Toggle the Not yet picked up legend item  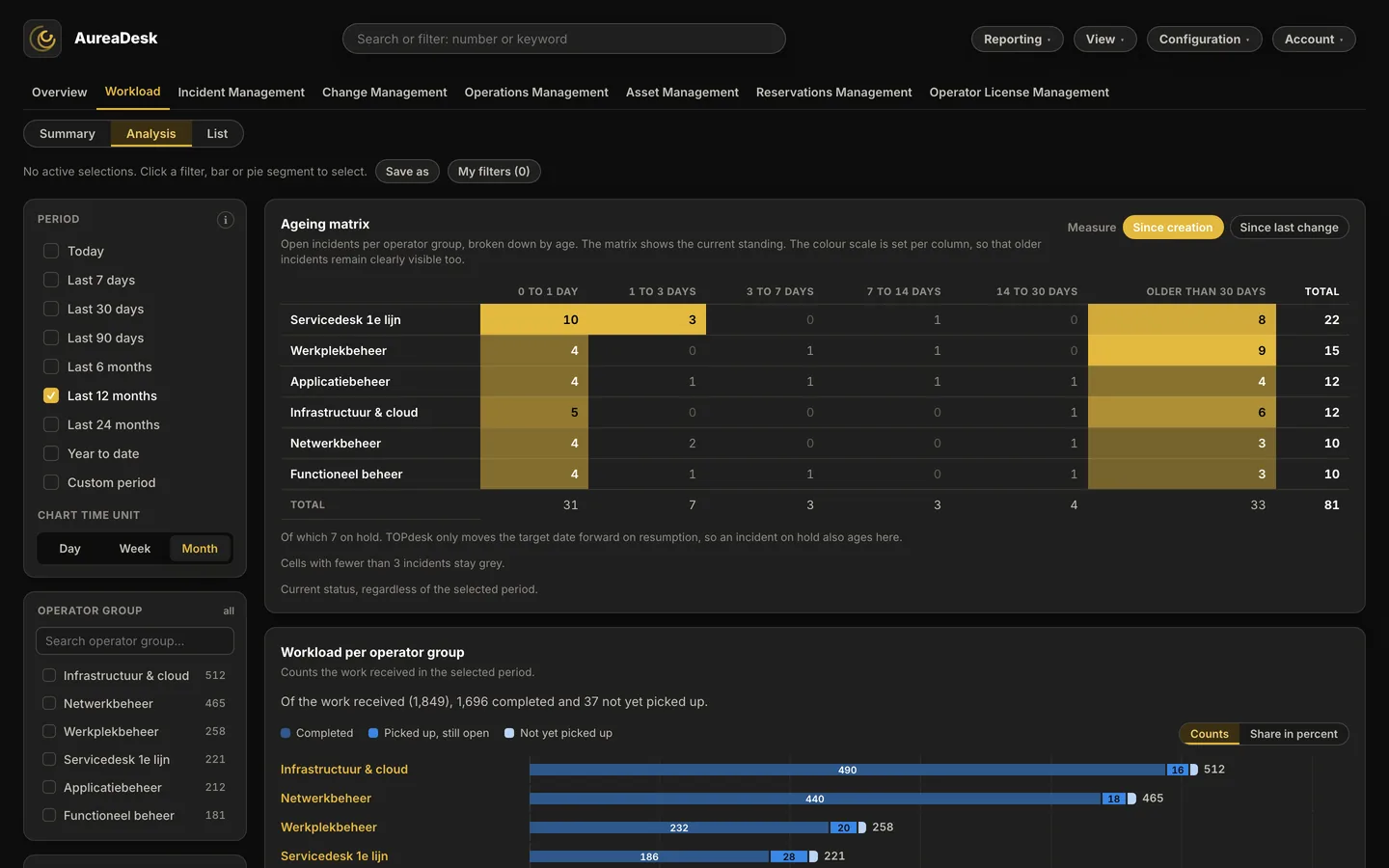[x=558, y=733]
